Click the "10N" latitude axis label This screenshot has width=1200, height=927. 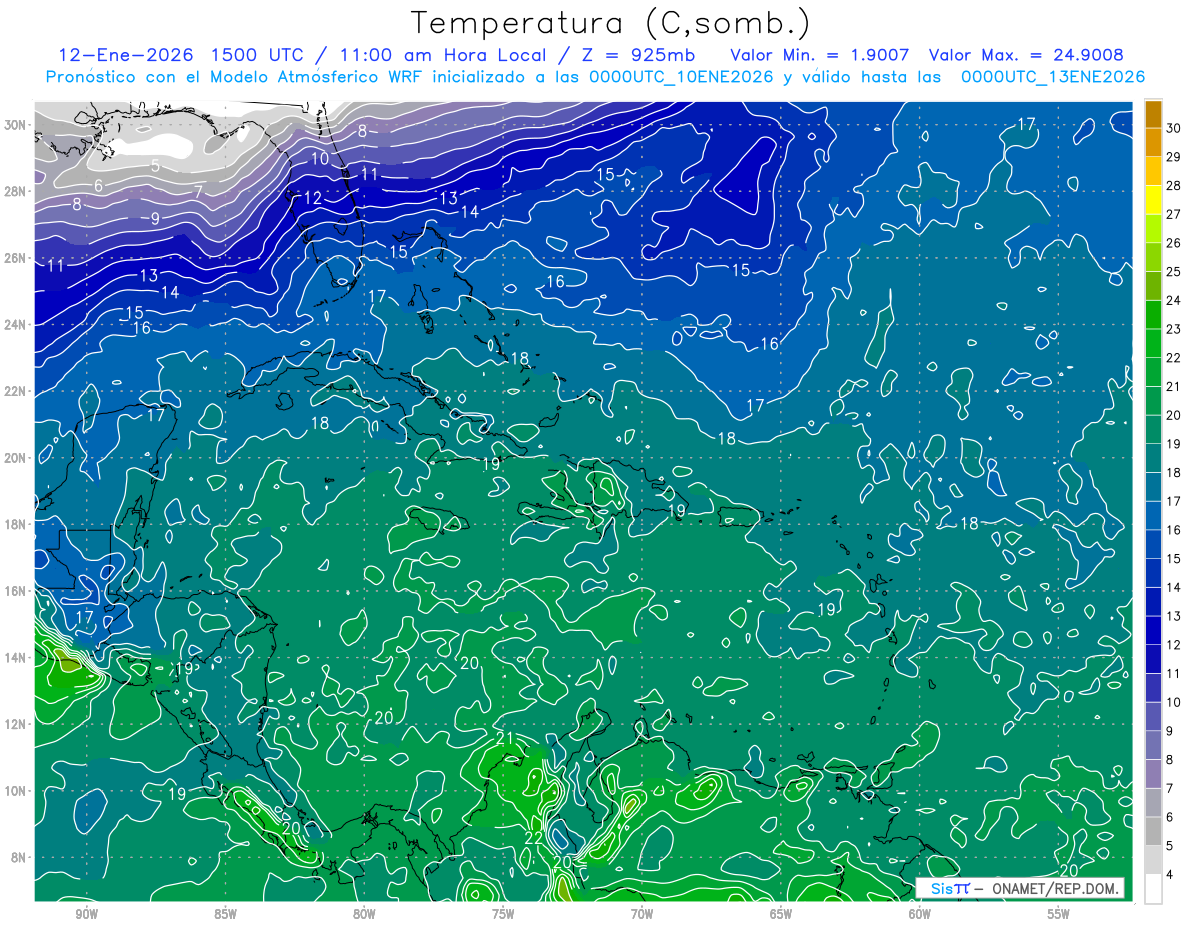coord(15,790)
